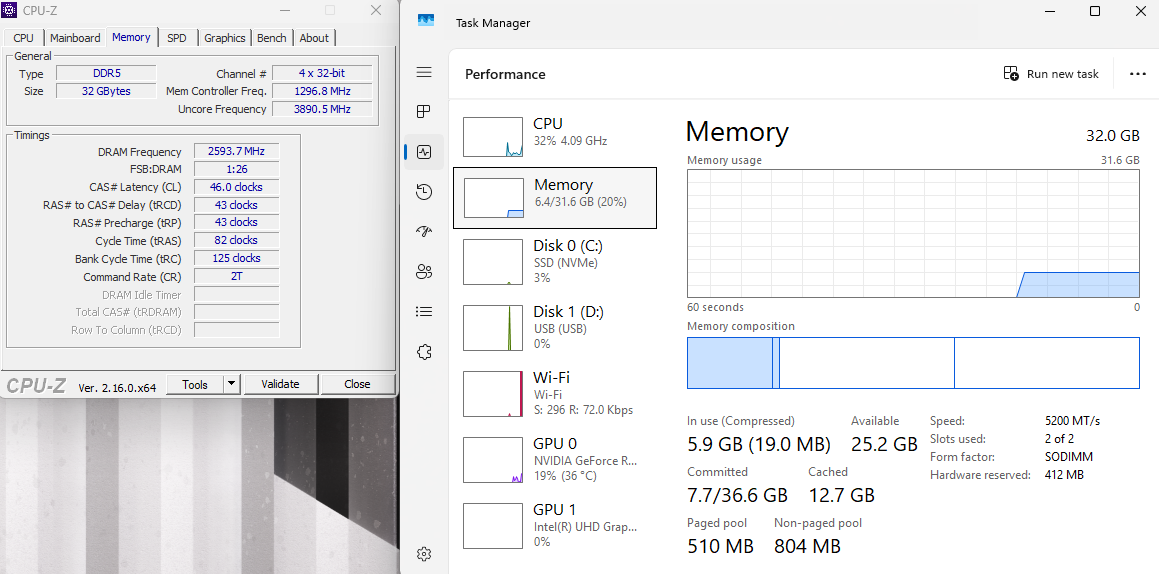Open Task Manager hamburger navigation menu

point(424,72)
